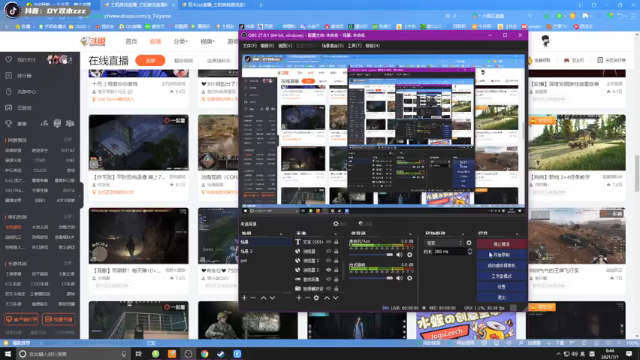
Task: Toggle visibility of the video capture device source
Action: point(329,289)
